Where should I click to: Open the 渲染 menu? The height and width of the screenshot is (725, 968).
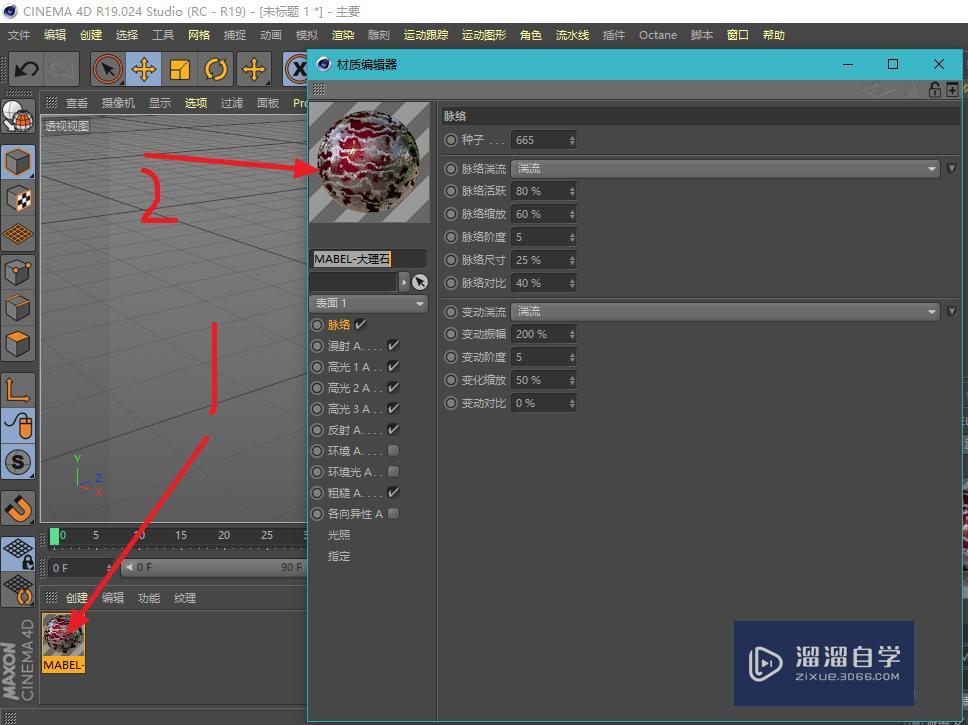(x=343, y=35)
